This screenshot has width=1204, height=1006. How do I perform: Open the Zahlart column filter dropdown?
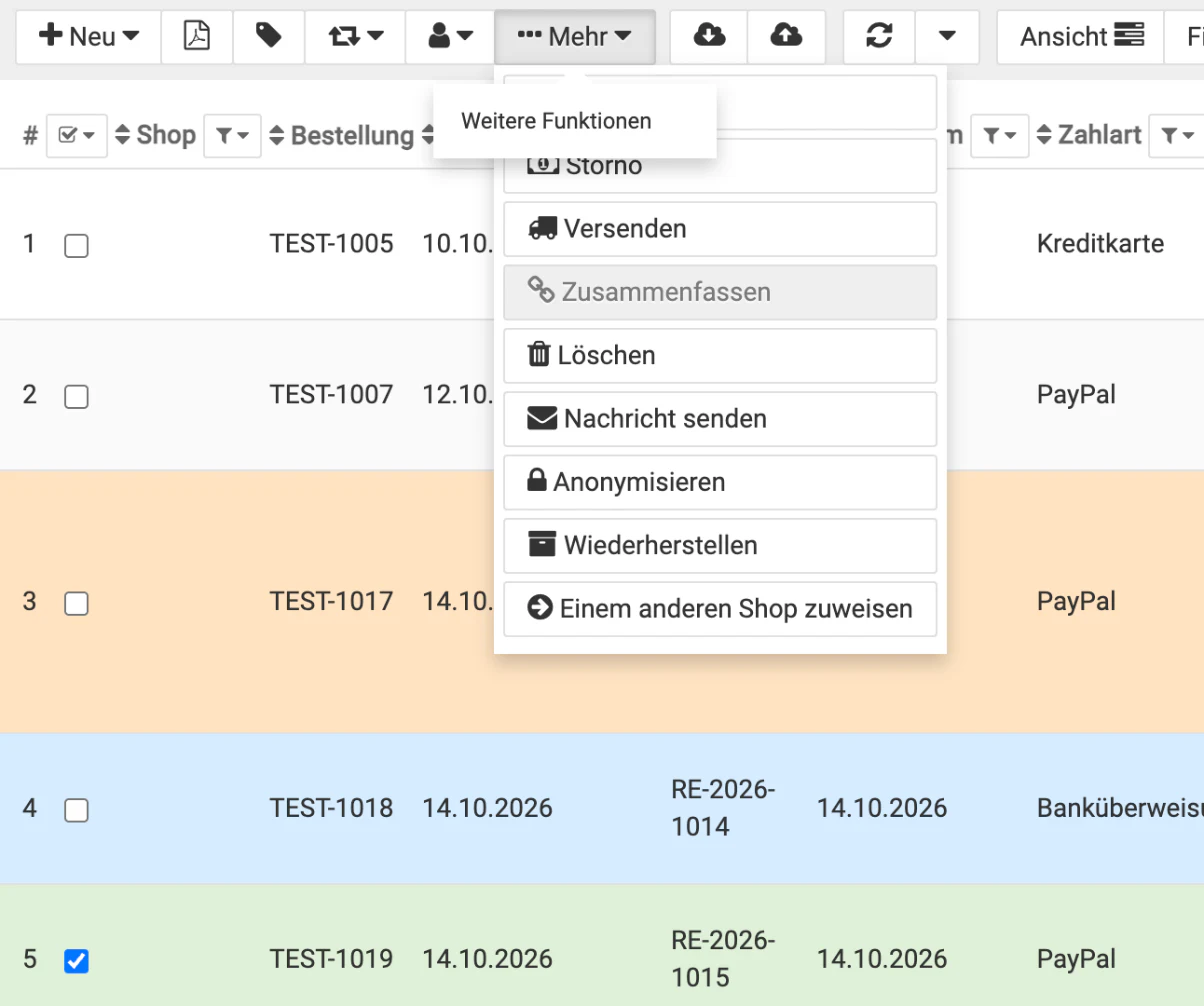pyautogui.click(x=1176, y=135)
